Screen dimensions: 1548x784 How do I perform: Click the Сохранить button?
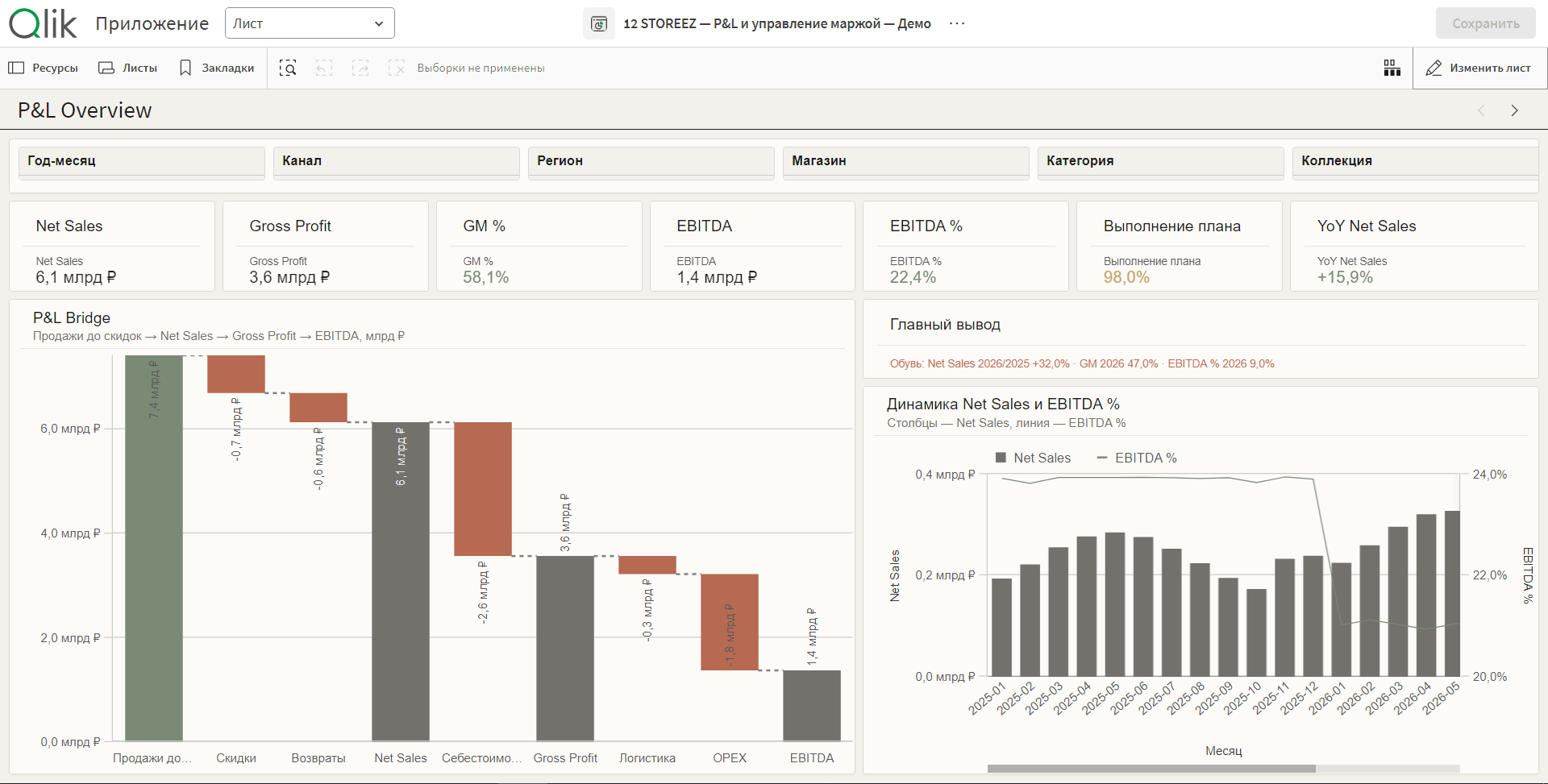coord(1486,23)
